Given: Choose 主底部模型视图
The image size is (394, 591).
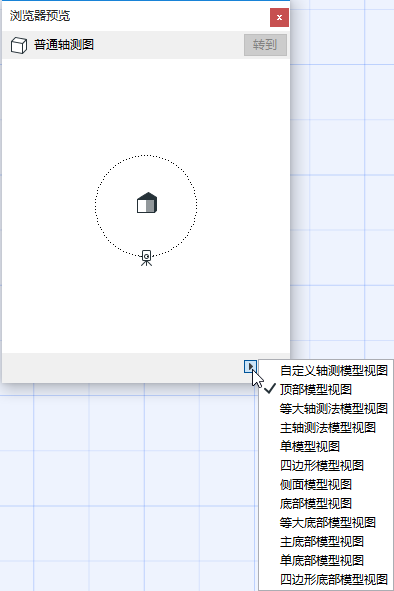Looking at the screenshot, I should click(326, 541).
